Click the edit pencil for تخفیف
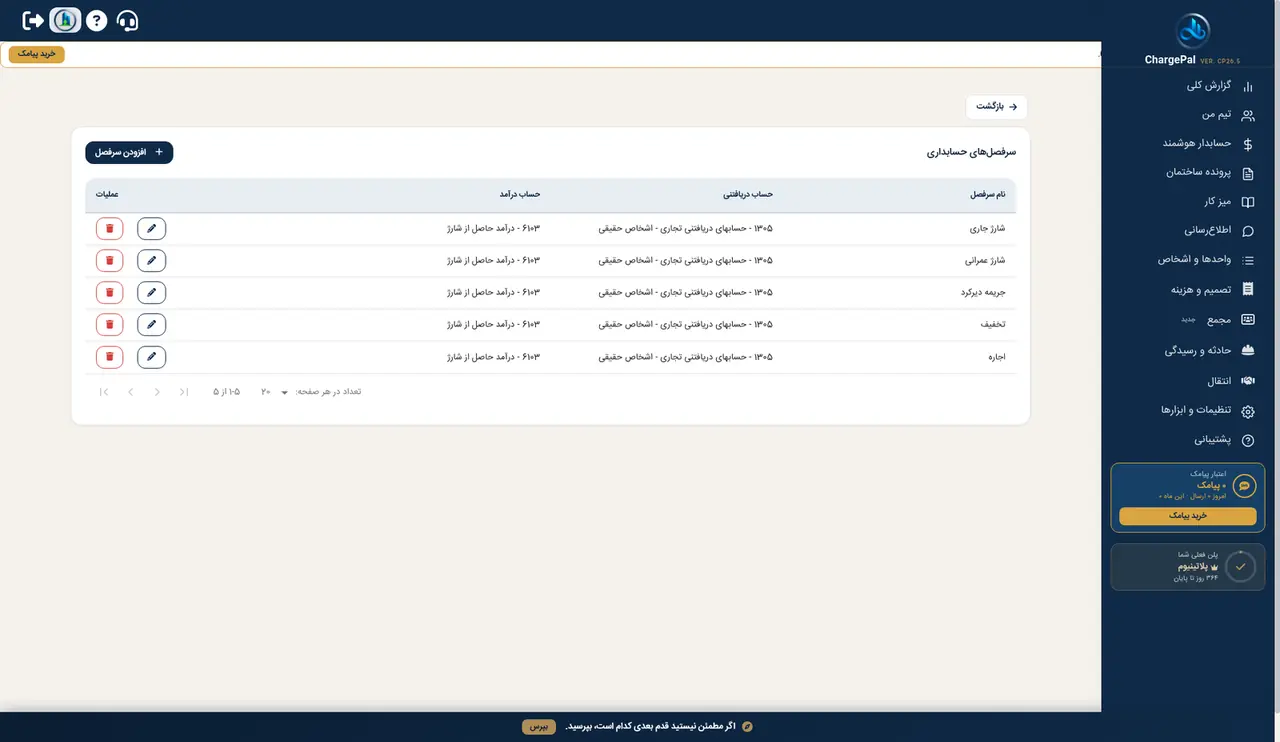The height and width of the screenshot is (742, 1280). pos(152,325)
